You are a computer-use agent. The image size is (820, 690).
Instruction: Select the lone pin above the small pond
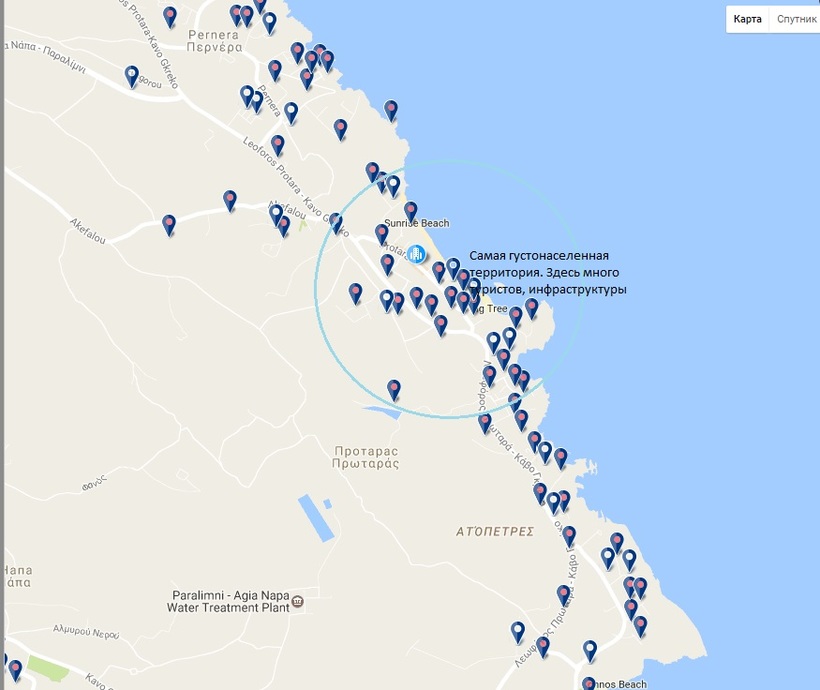click(394, 388)
